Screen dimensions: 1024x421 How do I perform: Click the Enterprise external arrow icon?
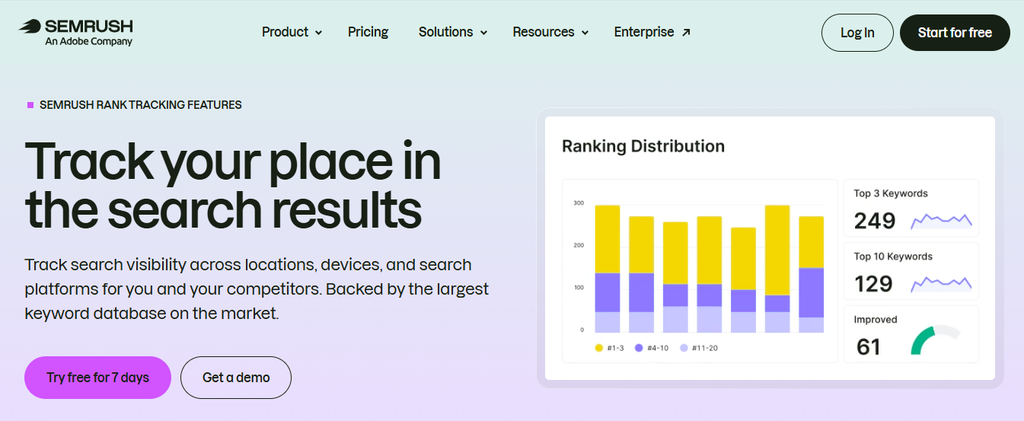tap(686, 32)
